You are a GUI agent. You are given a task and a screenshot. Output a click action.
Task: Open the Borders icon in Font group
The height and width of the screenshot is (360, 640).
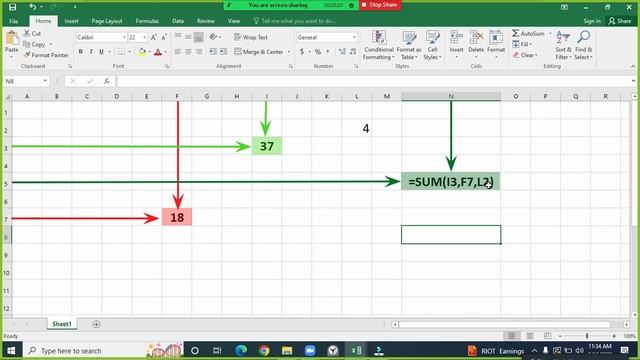point(122,52)
